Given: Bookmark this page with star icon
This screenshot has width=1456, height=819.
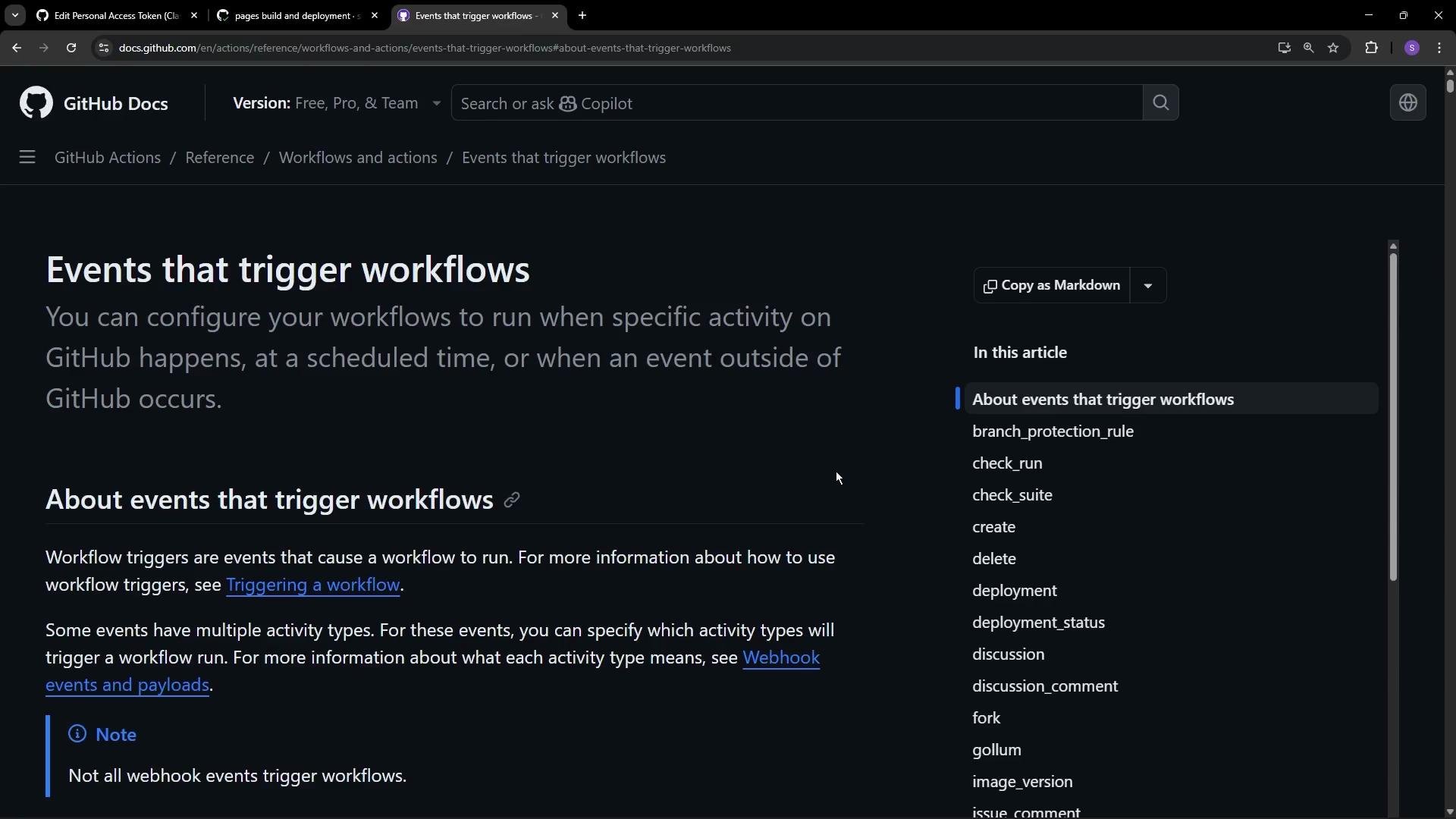Looking at the screenshot, I should pyautogui.click(x=1333, y=48).
